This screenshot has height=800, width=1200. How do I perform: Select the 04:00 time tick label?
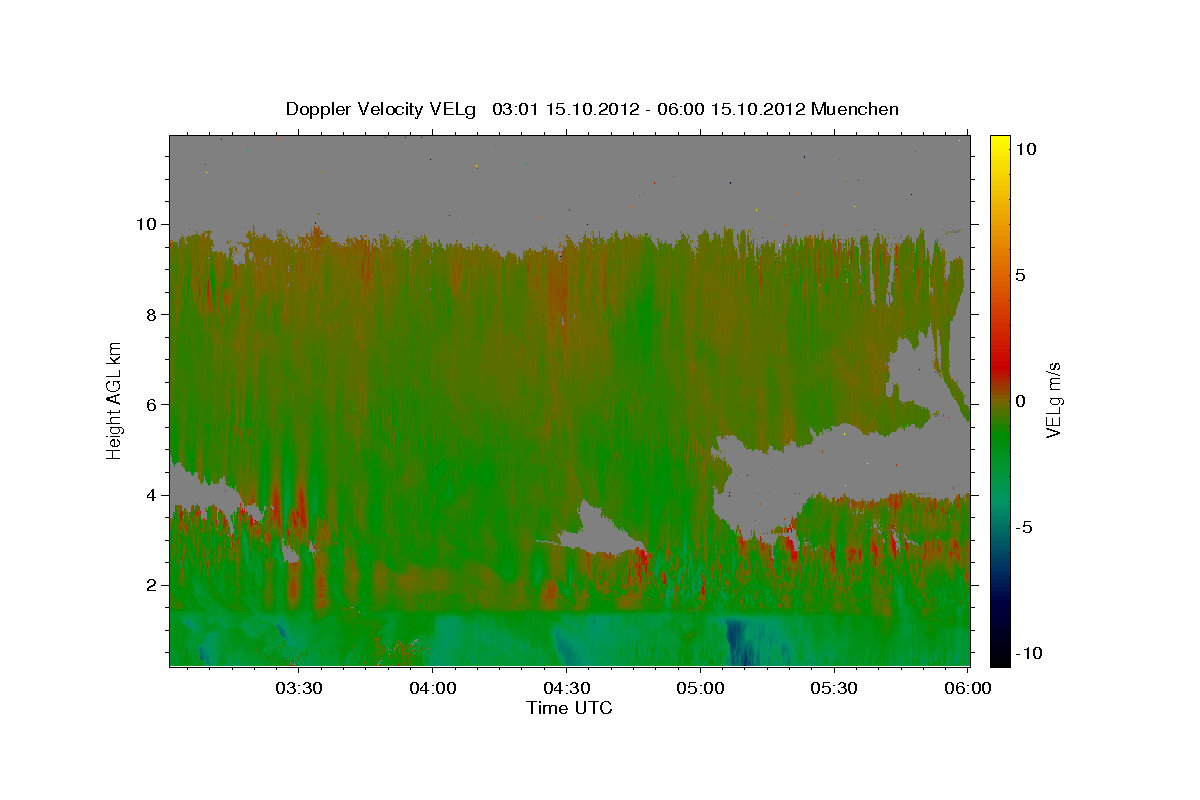coord(432,688)
